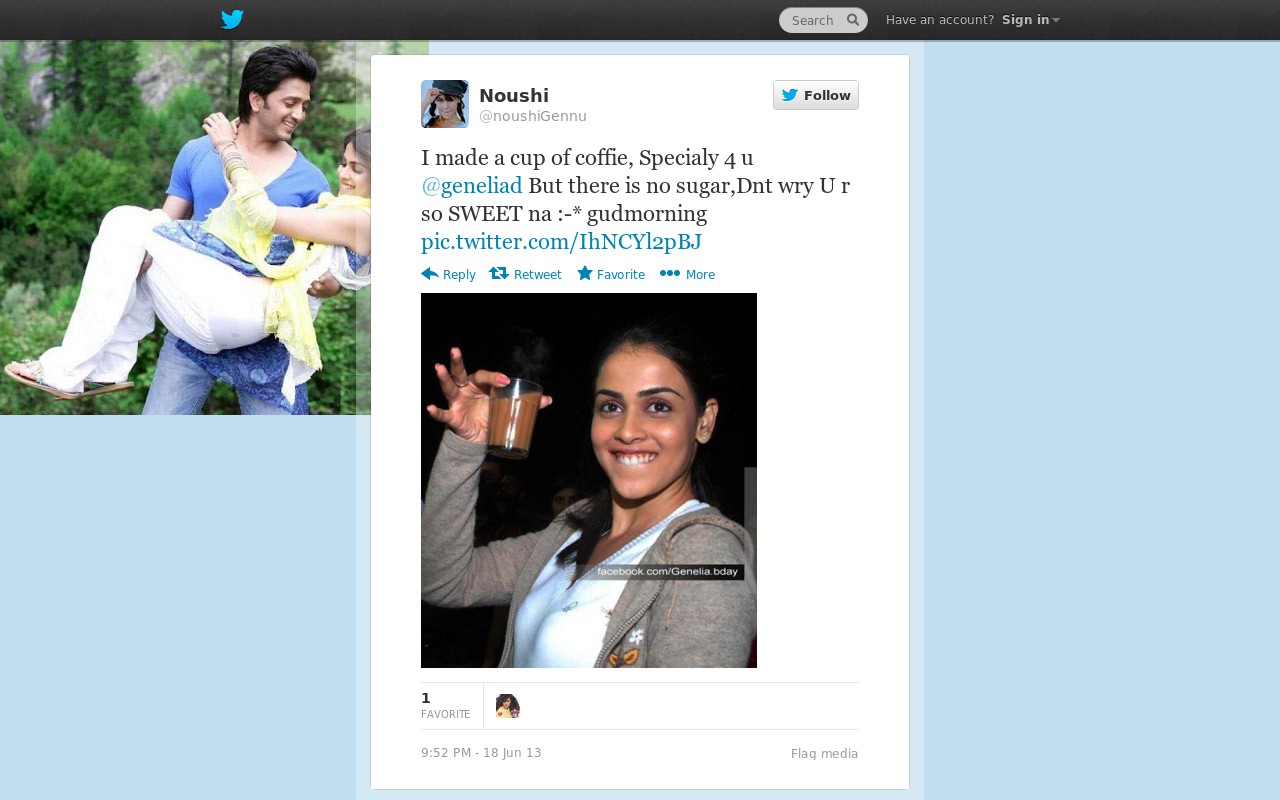
Task: Open the avatar of user who favorited
Action: [508, 706]
